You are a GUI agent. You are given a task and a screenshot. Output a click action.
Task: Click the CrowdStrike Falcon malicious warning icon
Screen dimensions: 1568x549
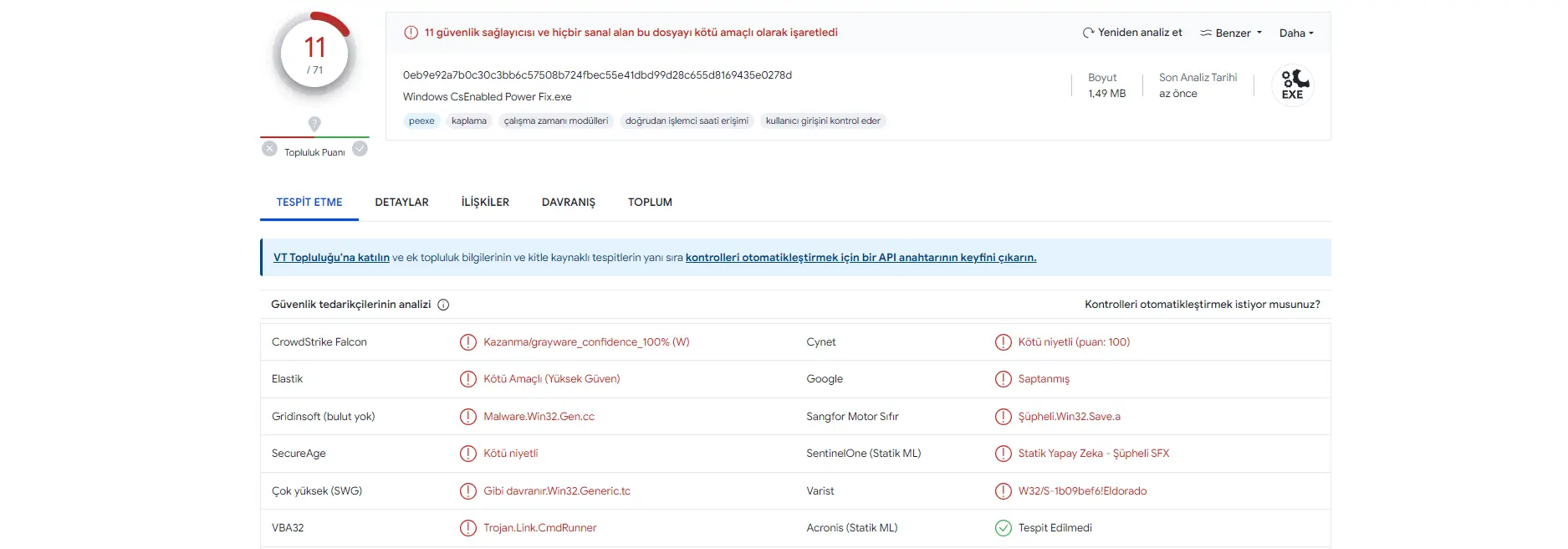pyautogui.click(x=468, y=342)
